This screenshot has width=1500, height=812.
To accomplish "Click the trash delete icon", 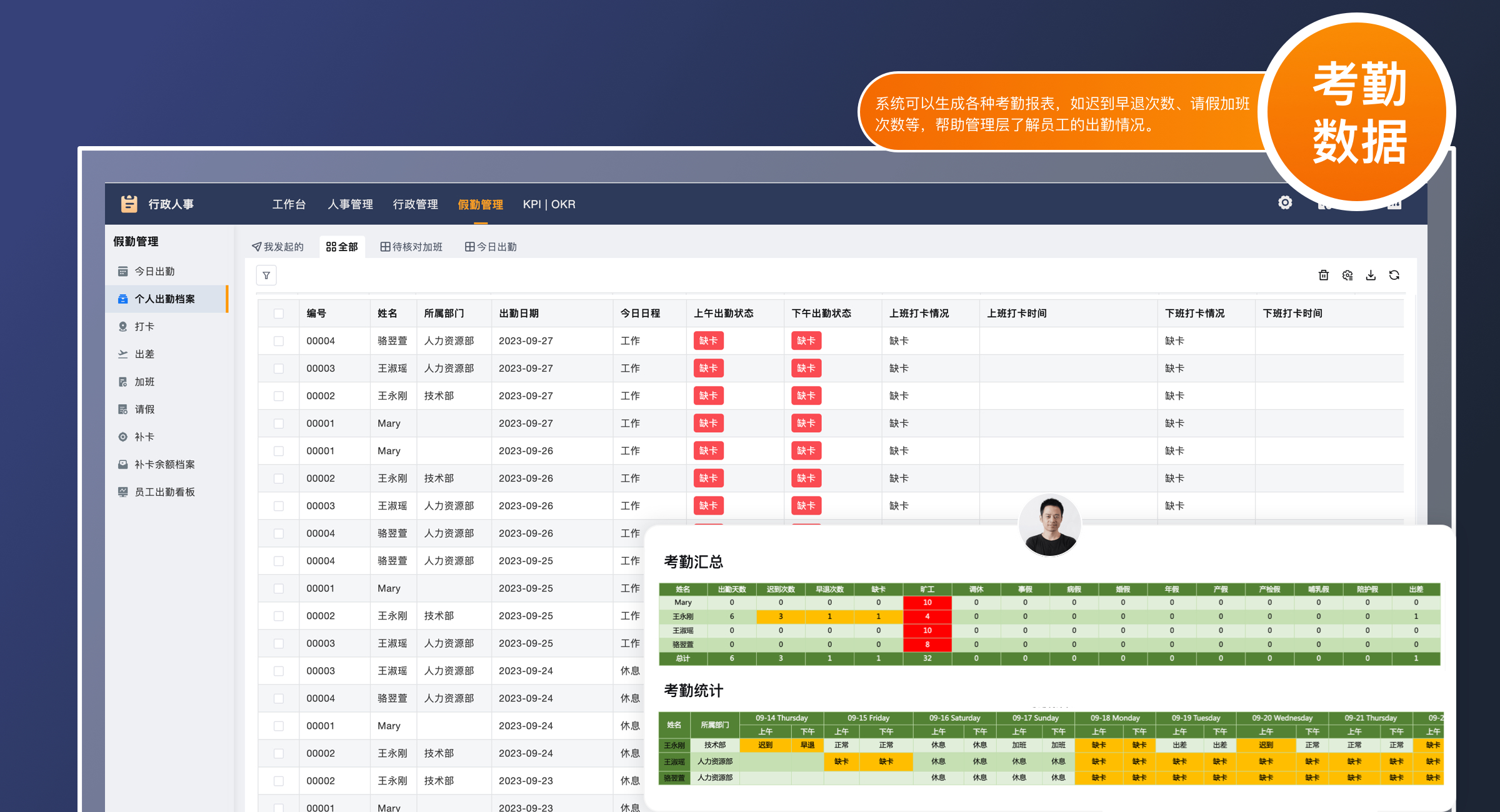I will 1323,275.
